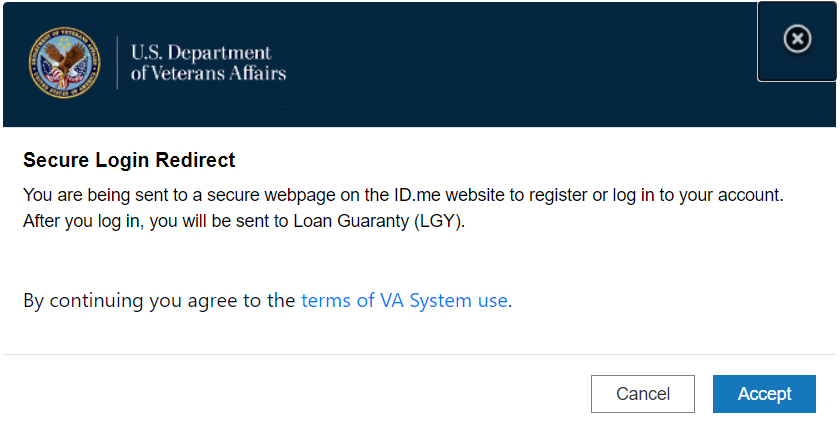Close the Secure Login Redirect dialog
The height and width of the screenshot is (424, 840).
797,39
